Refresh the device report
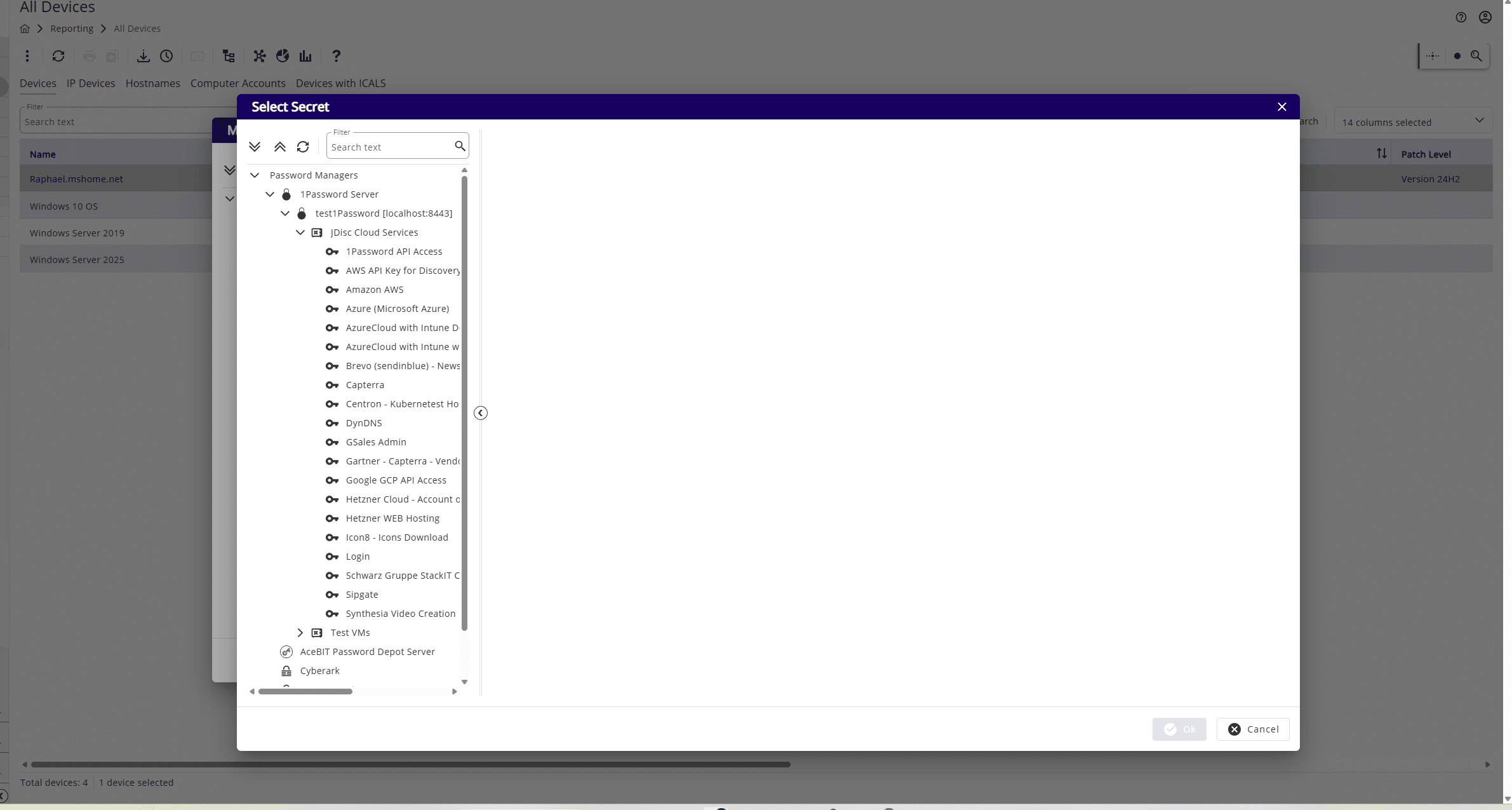 [58, 57]
